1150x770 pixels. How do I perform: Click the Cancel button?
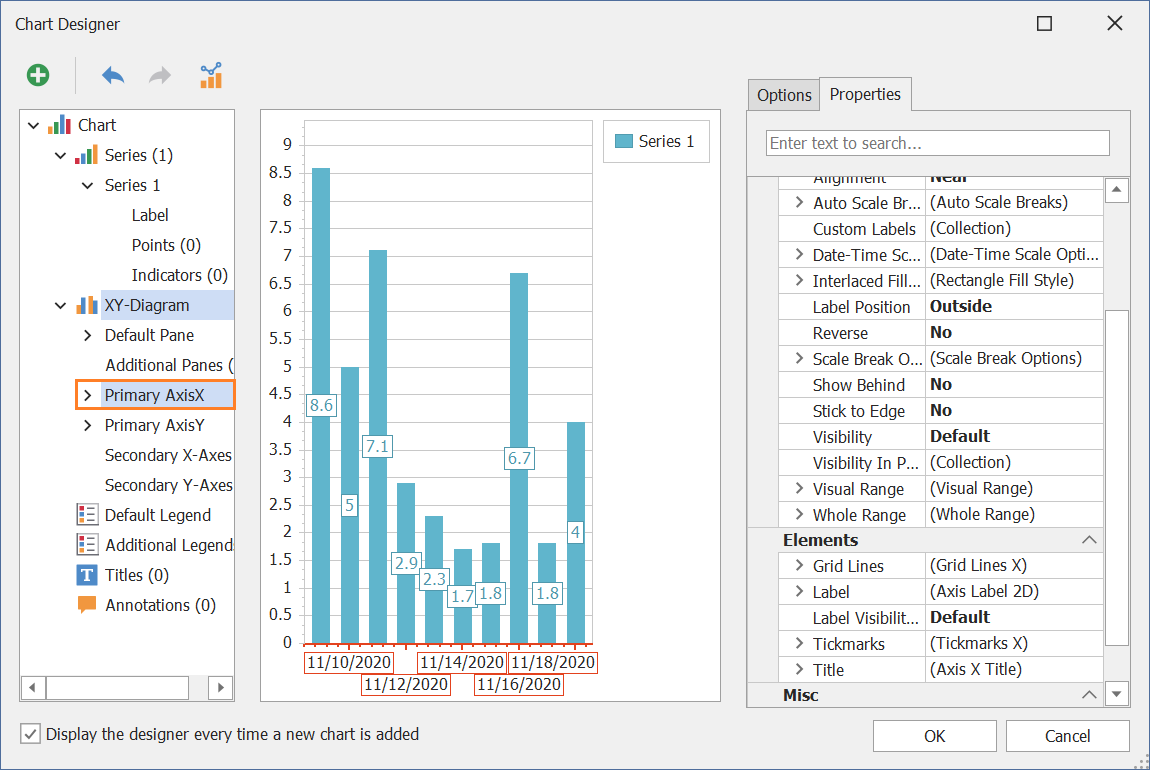[1067, 736]
